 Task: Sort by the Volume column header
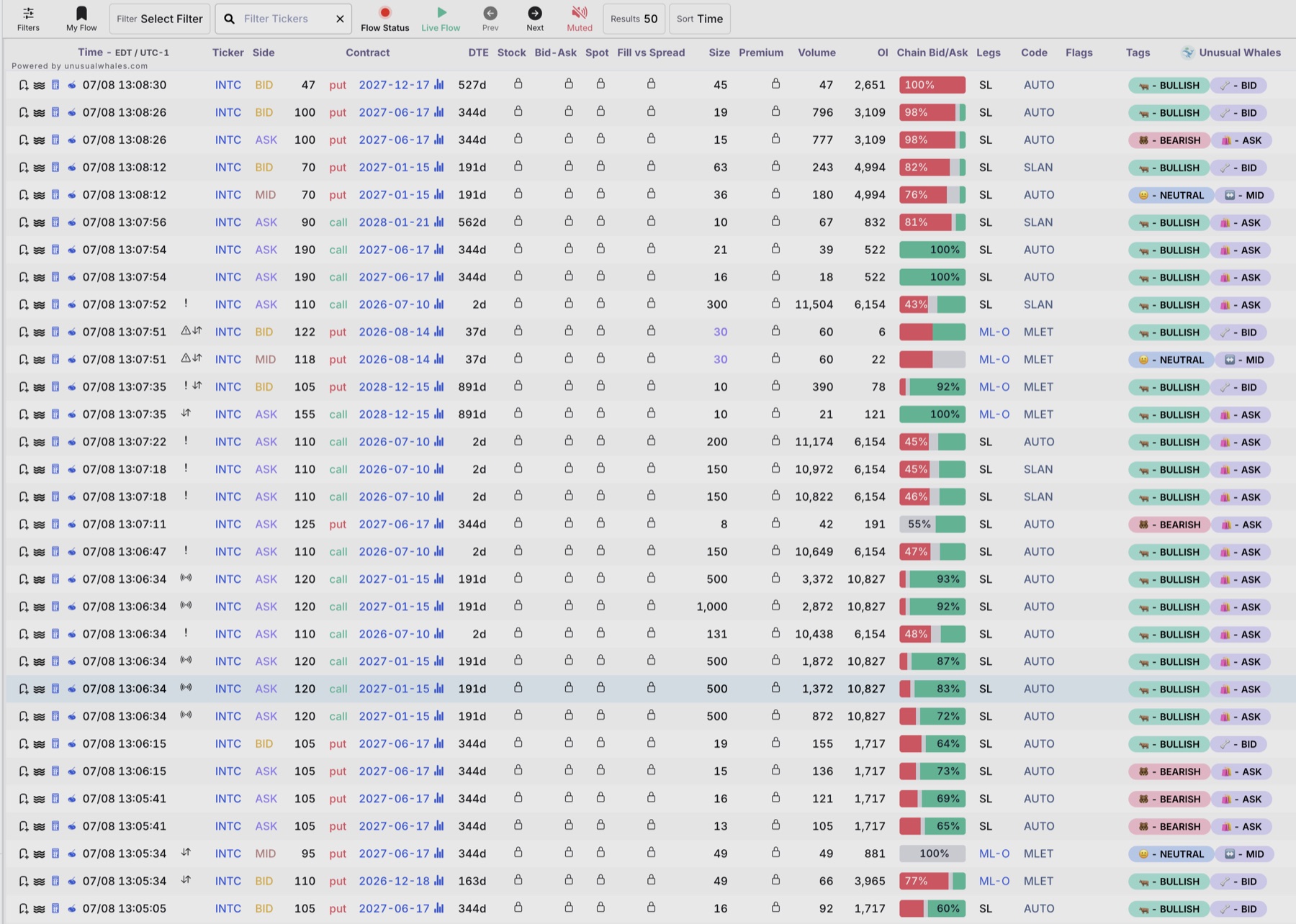(x=816, y=53)
